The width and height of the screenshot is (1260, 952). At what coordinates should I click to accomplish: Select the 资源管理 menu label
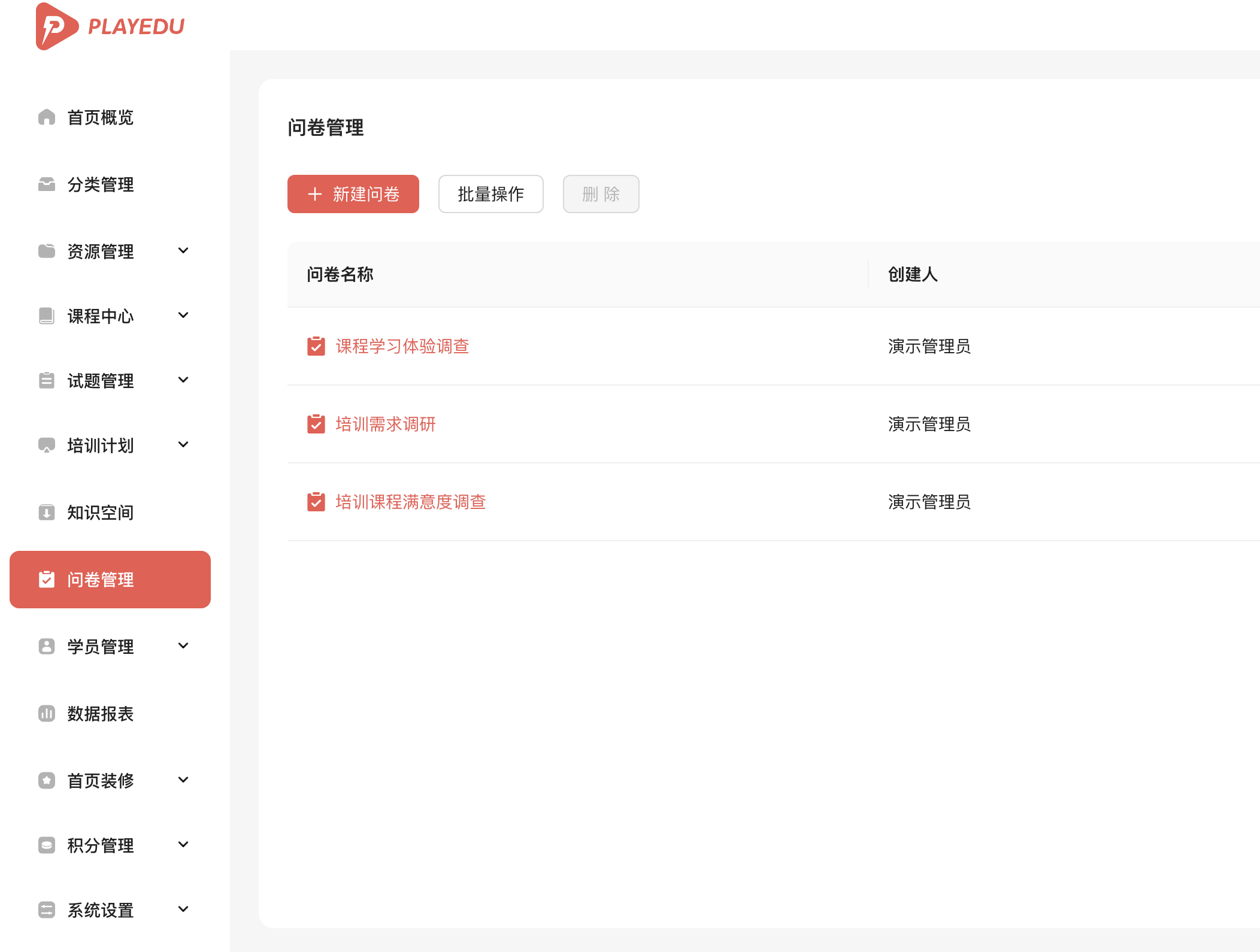(101, 251)
